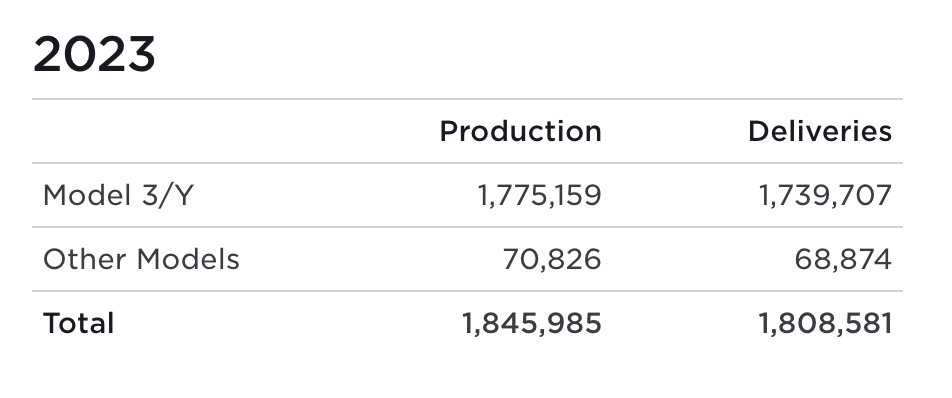The height and width of the screenshot is (398, 952).
Task: Select Model 3/Y production value 1,775,159
Action: [x=540, y=196]
